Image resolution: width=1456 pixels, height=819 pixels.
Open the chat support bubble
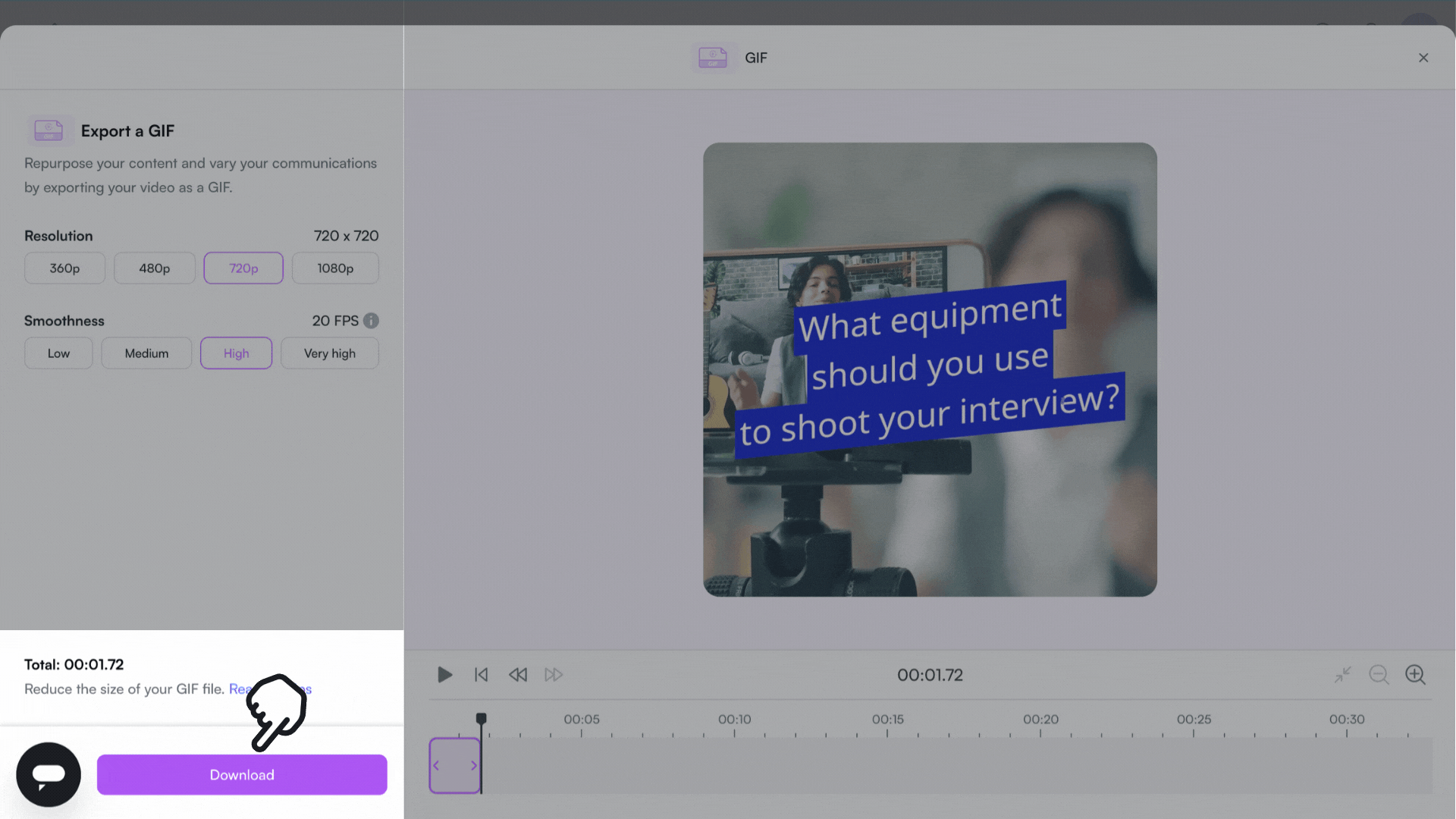pos(49,774)
